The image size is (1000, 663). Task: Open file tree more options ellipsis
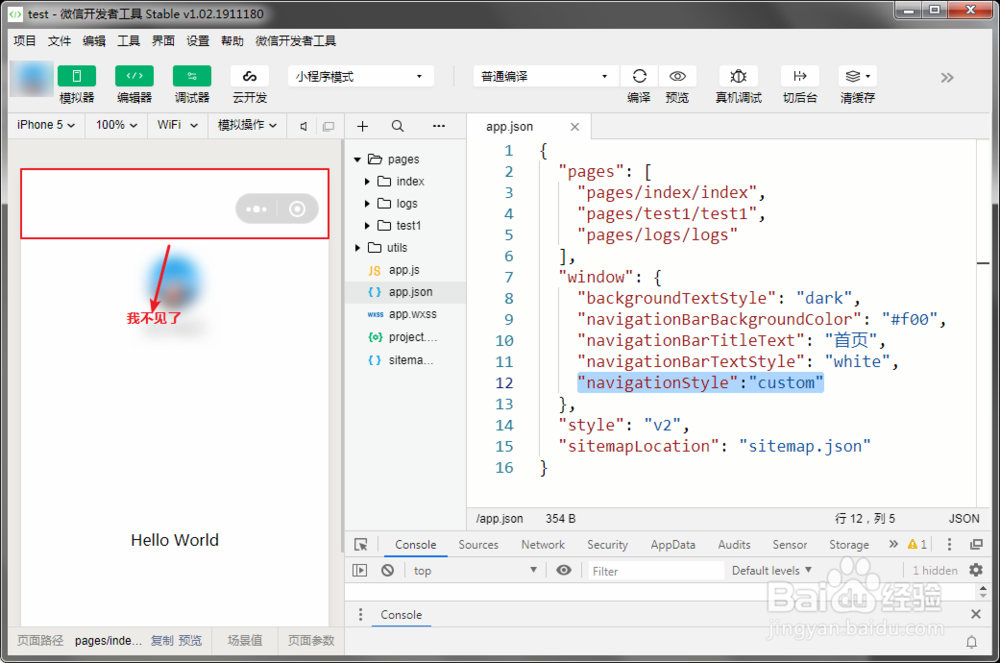tap(439, 126)
